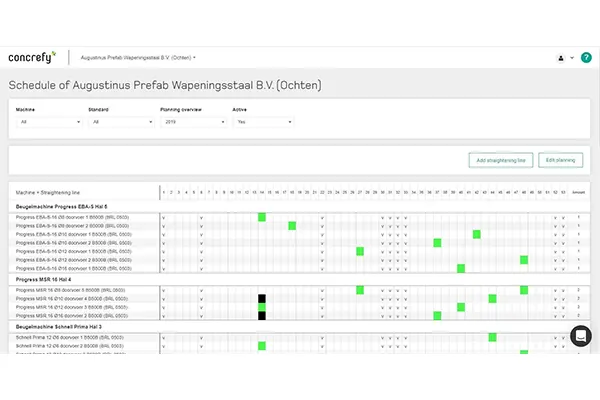Open the Augustinus Prefab company selector
600x400 pixels.
pos(153,58)
